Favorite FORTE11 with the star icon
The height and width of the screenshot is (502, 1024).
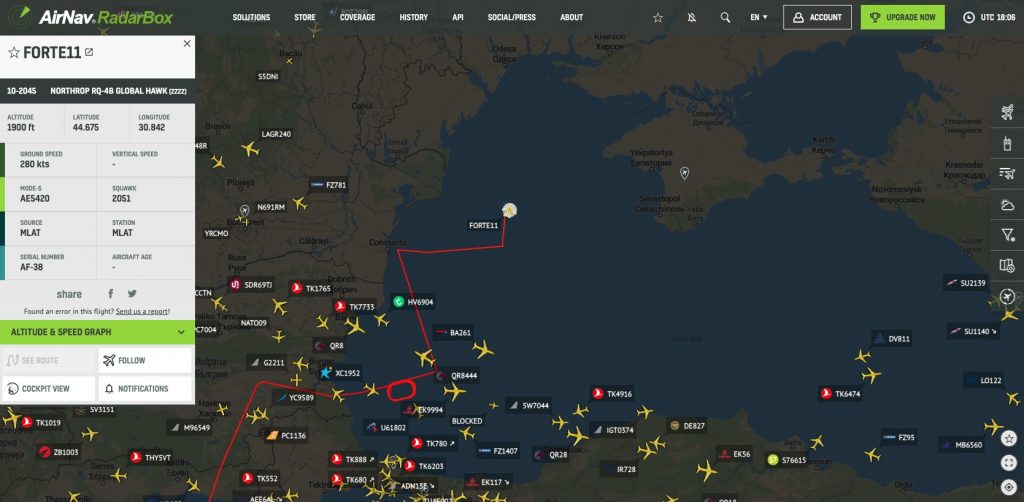pos(14,53)
